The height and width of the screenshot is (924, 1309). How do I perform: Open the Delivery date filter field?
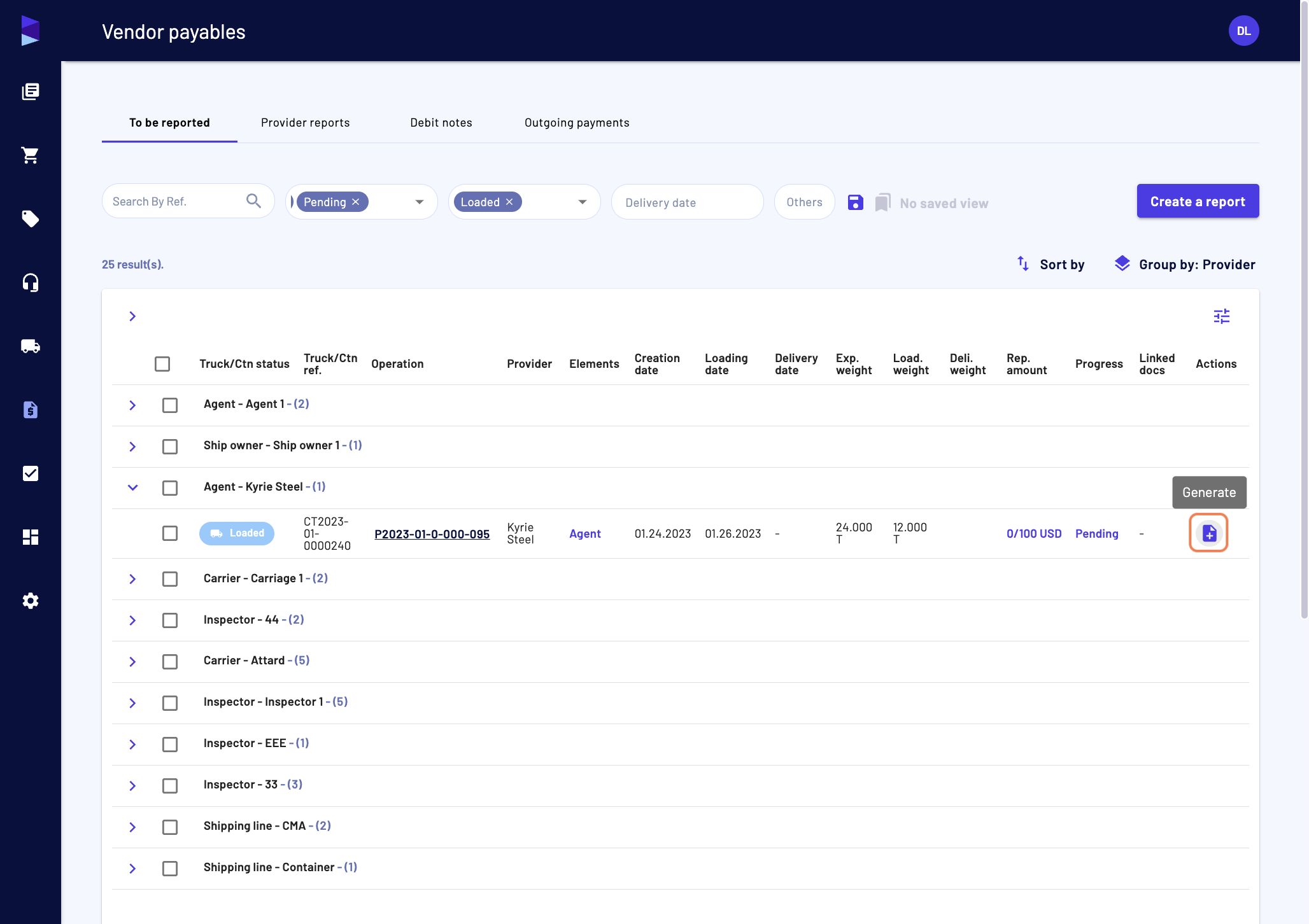tap(687, 202)
